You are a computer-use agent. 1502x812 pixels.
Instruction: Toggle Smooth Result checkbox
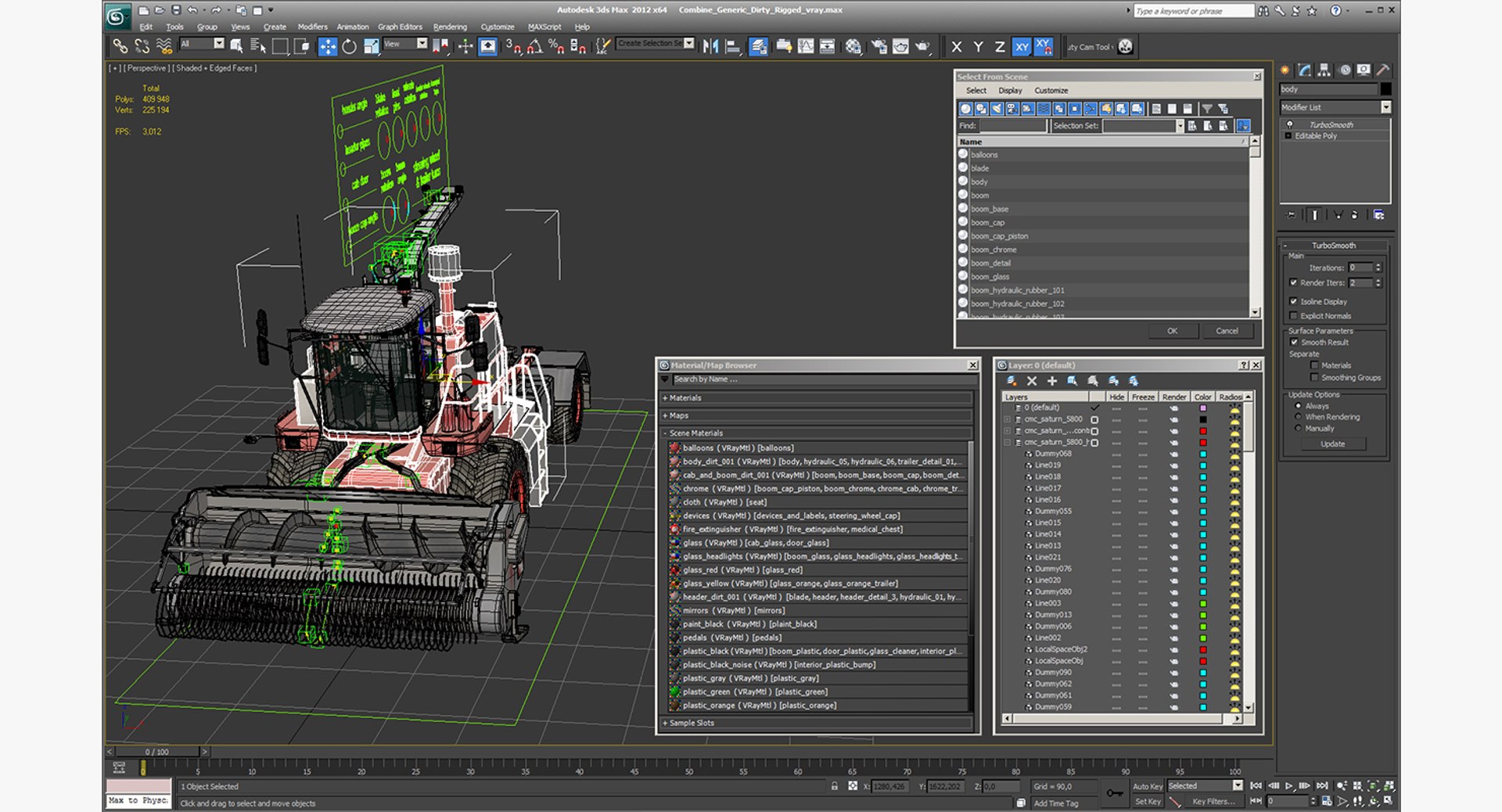1294,342
